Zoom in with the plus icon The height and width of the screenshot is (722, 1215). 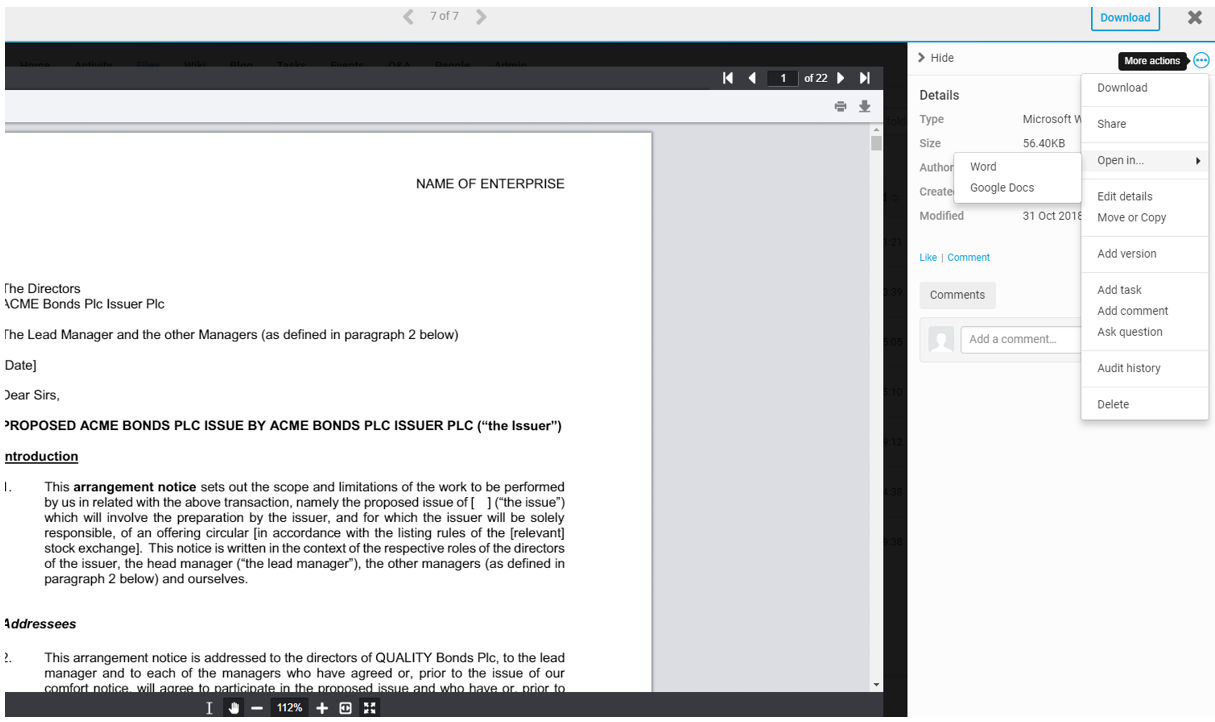(x=322, y=708)
